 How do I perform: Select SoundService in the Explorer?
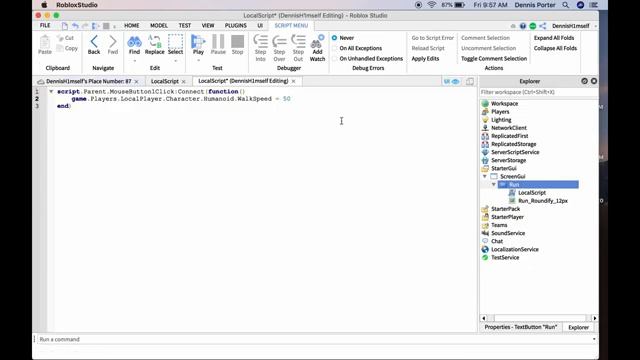pos(508,233)
